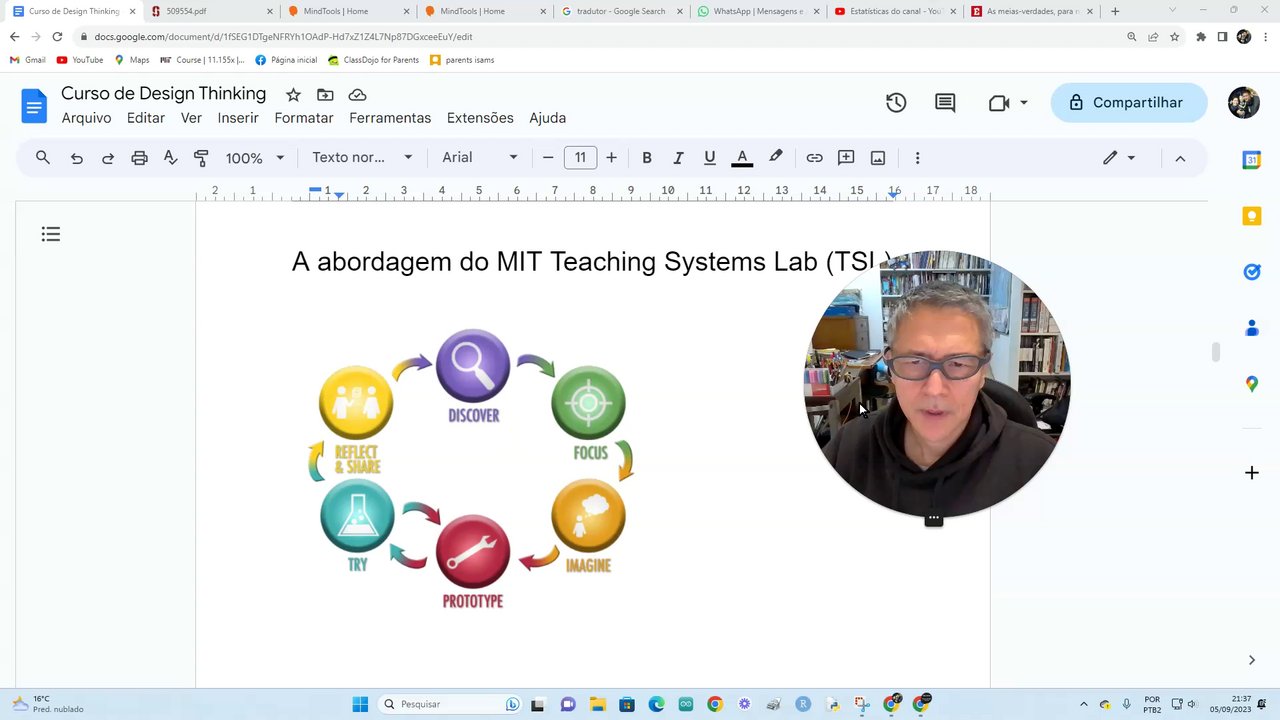
Task: Switch to the 509554.pdf tab
Action: coord(212,11)
